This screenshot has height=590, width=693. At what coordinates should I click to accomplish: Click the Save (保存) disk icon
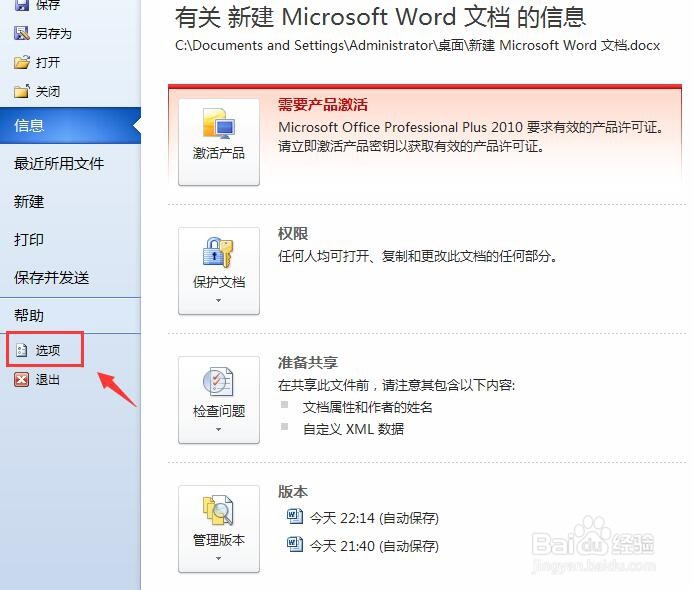22,5
